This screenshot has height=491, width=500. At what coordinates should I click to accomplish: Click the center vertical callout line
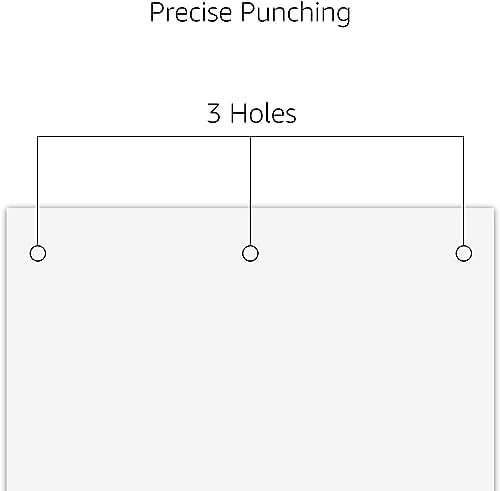(x=250, y=191)
